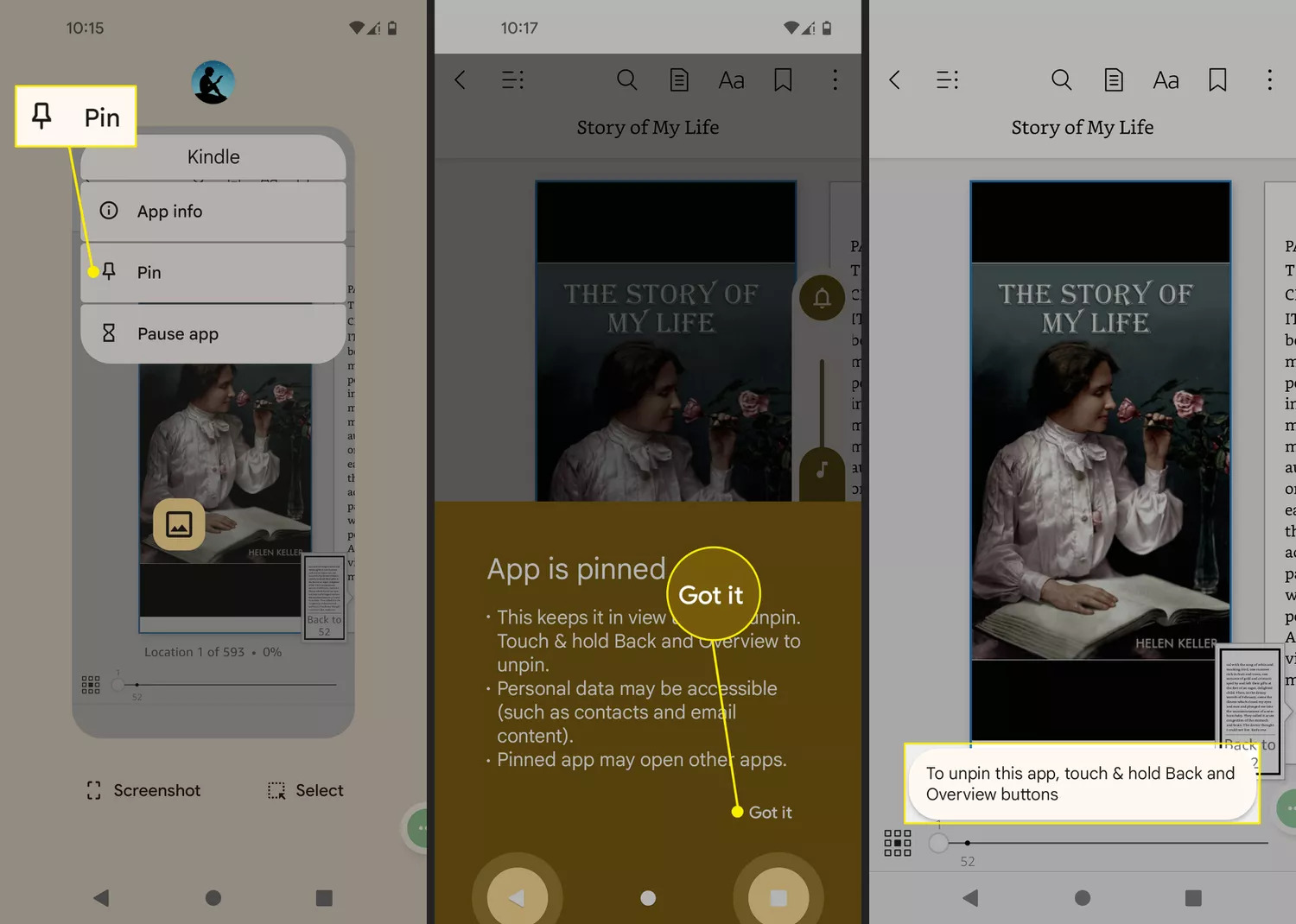This screenshot has height=924, width=1296.
Task: Tap the bell volume icon in middle screen
Action: pos(822,298)
